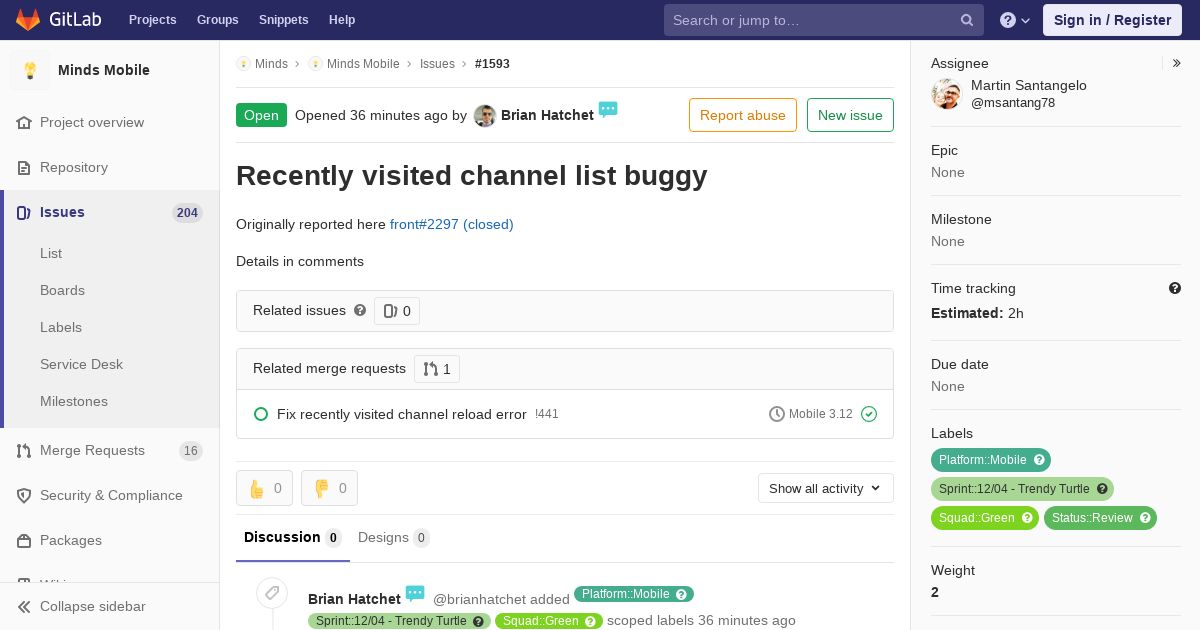Open Security & Compliance in sidebar
The image size is (1200, 630).
(110, 496)
